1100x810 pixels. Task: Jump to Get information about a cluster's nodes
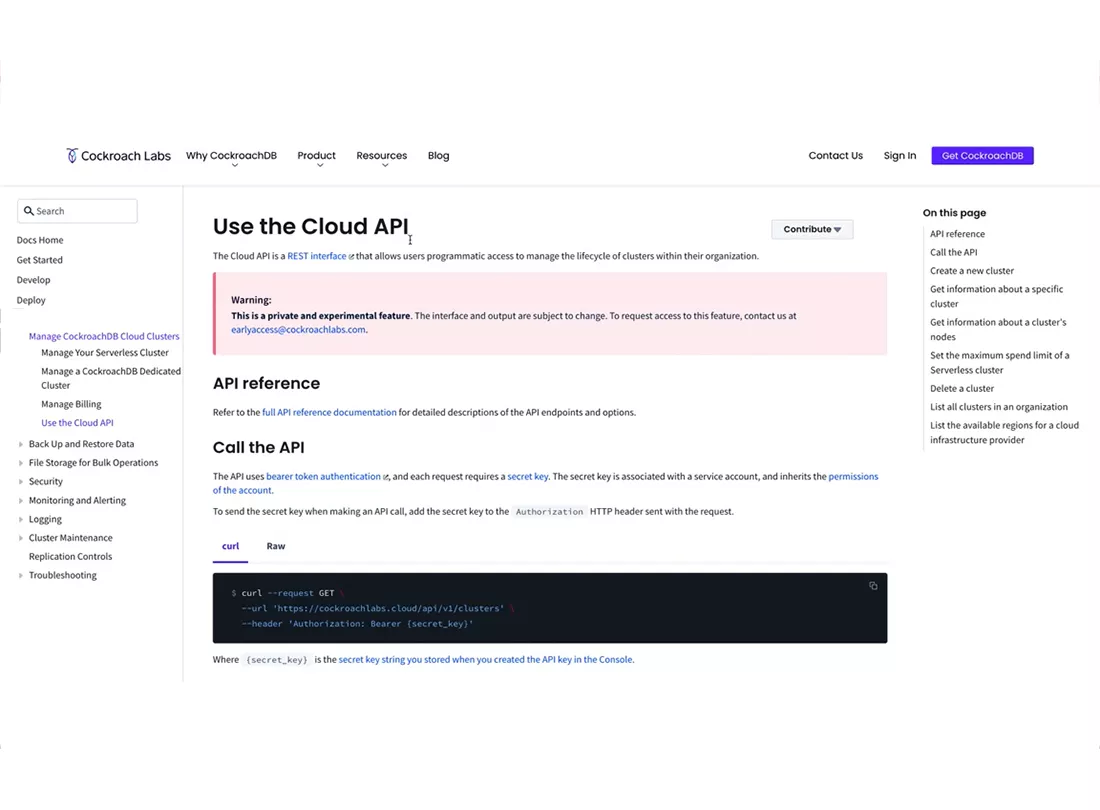click(998, 330)
